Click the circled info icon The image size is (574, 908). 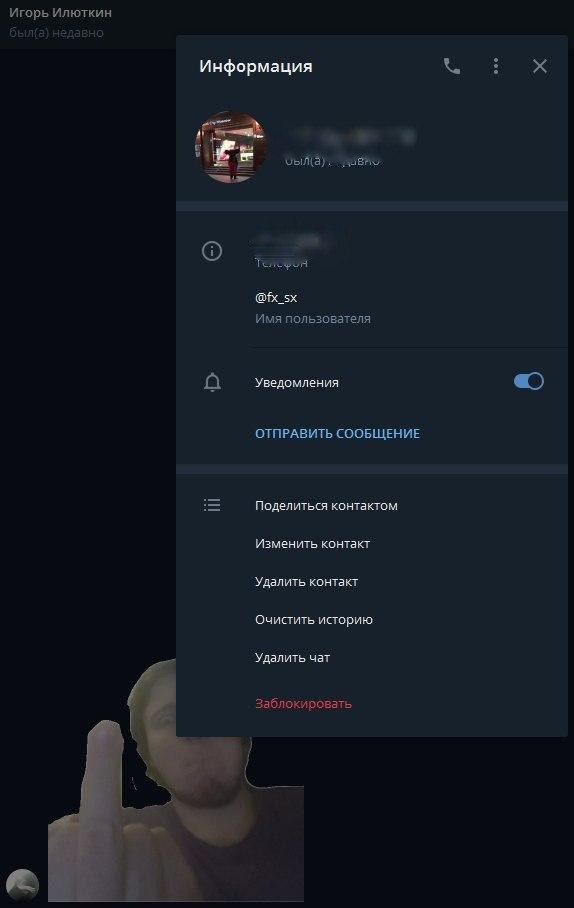coord(212,251)
